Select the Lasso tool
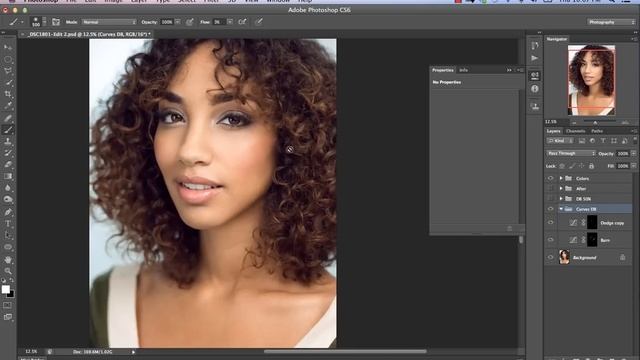Viewport: 640px width, 360px height. tap(8, 71)
